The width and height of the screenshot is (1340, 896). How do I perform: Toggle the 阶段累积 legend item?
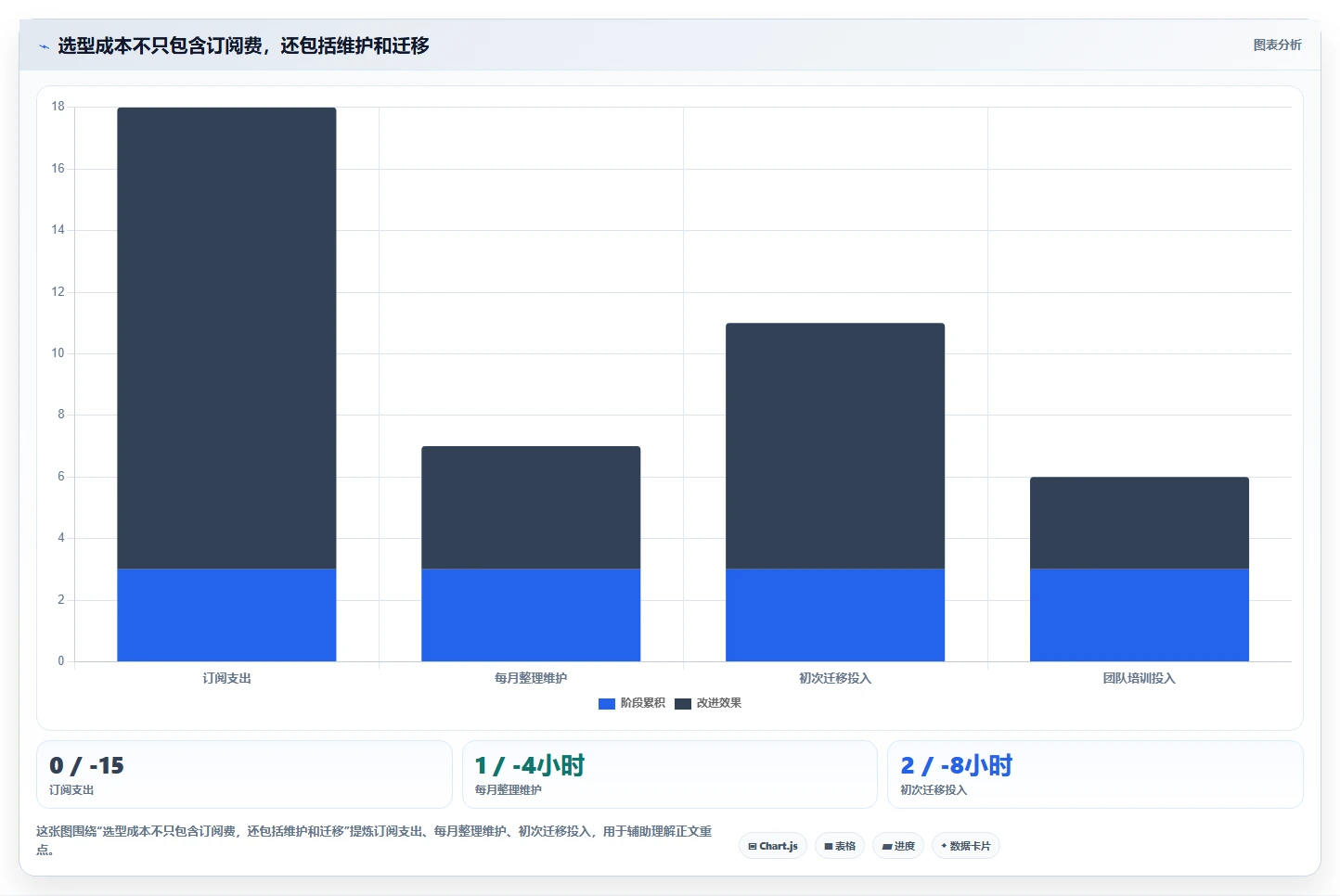point(632,703)
